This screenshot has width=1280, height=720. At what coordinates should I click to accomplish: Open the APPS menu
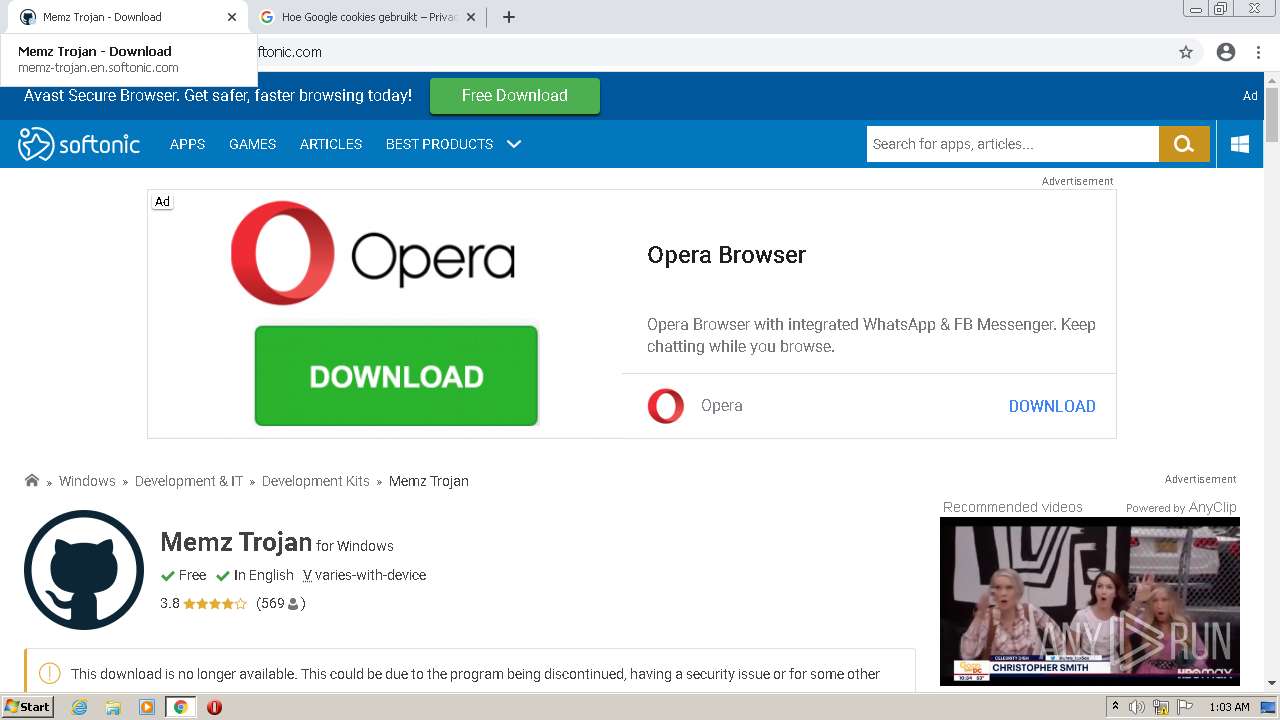[x=187, y=144]
